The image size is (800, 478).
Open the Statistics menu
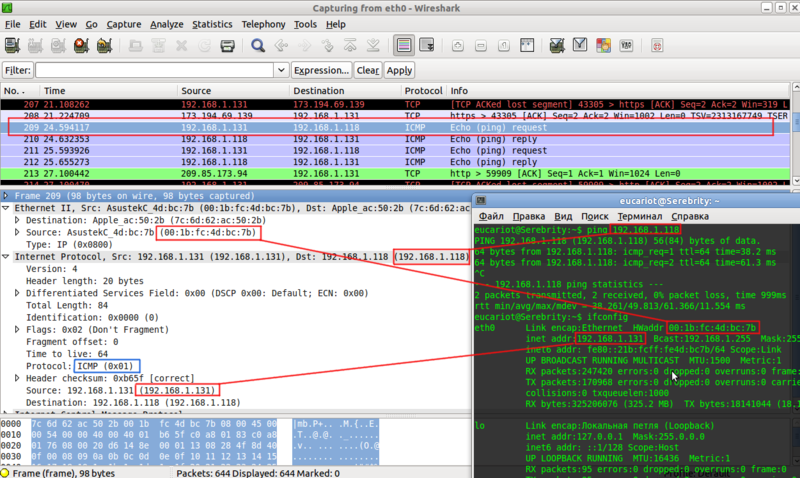[x=211, y=23]
